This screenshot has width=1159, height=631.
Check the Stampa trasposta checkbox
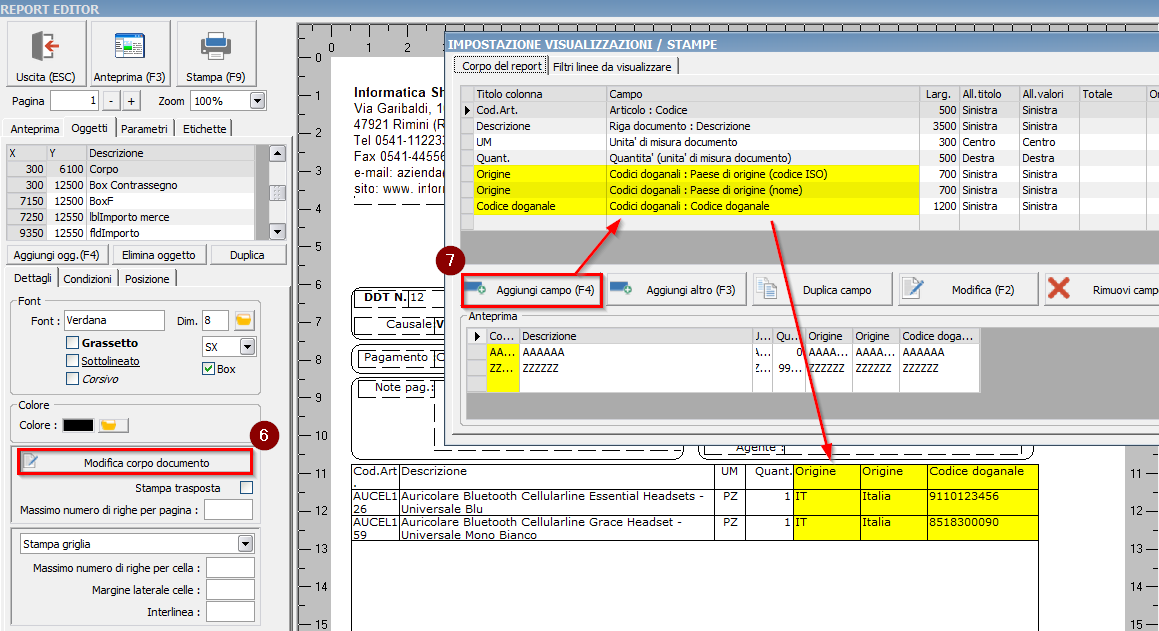[x=246, y=488]
